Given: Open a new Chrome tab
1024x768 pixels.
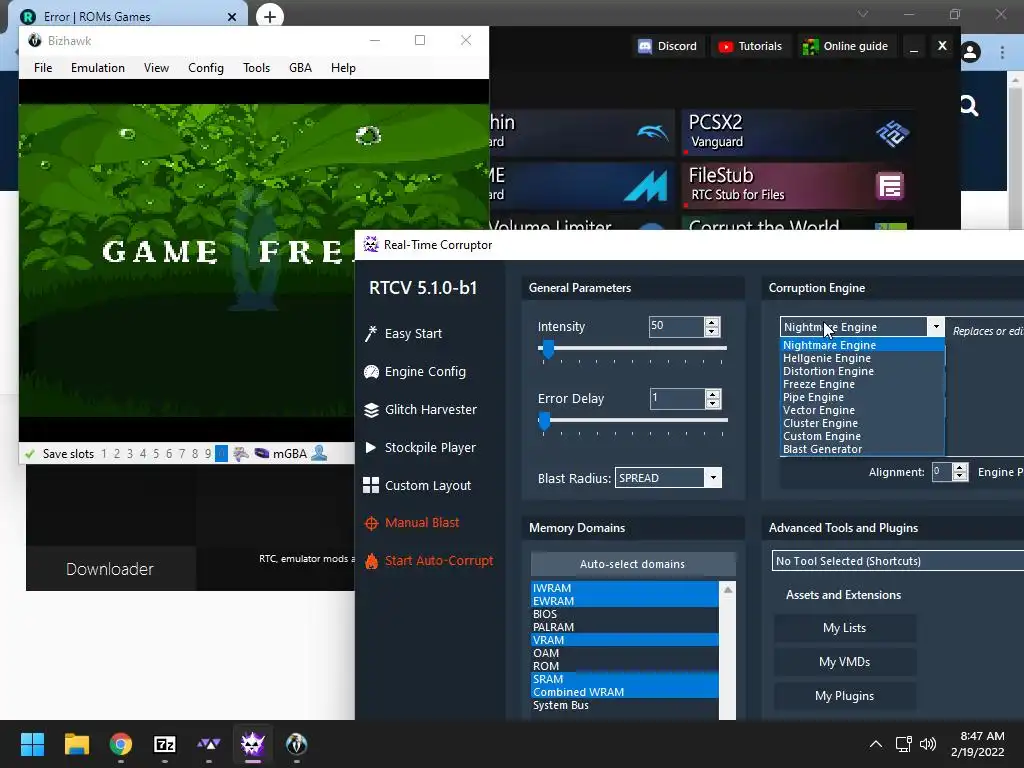Looking at the screenshot, I should click(x=270, y=16).
